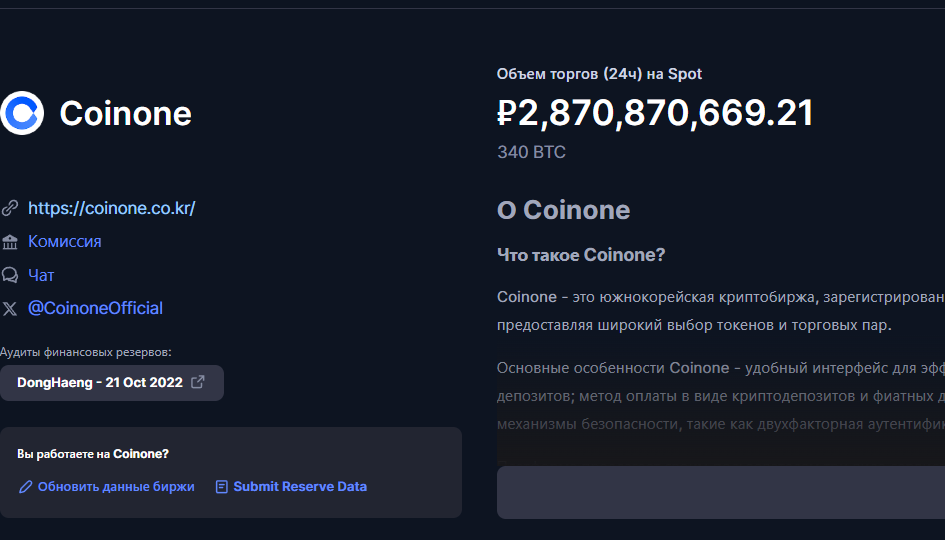The width and height of the screenshot is (945, 540).
Task: Click the chat bubble icon
Action: (x=10, y=275)
